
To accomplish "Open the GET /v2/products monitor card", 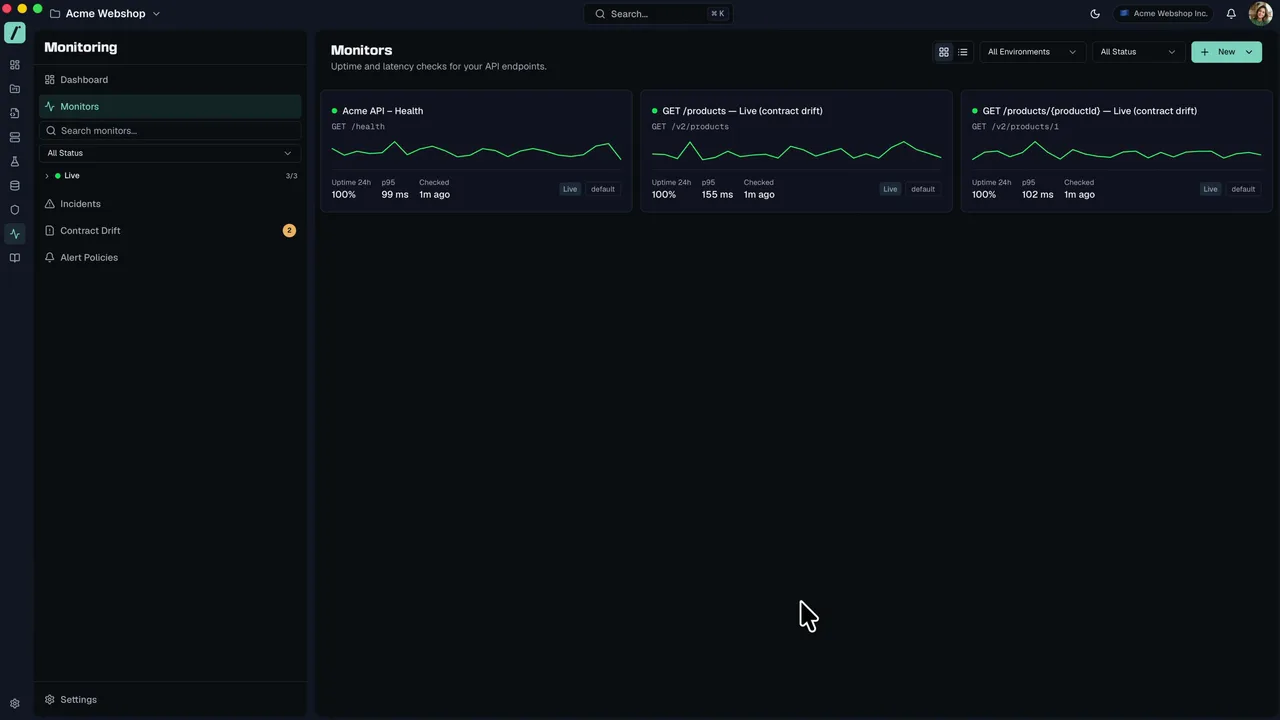I will point(796,151).
